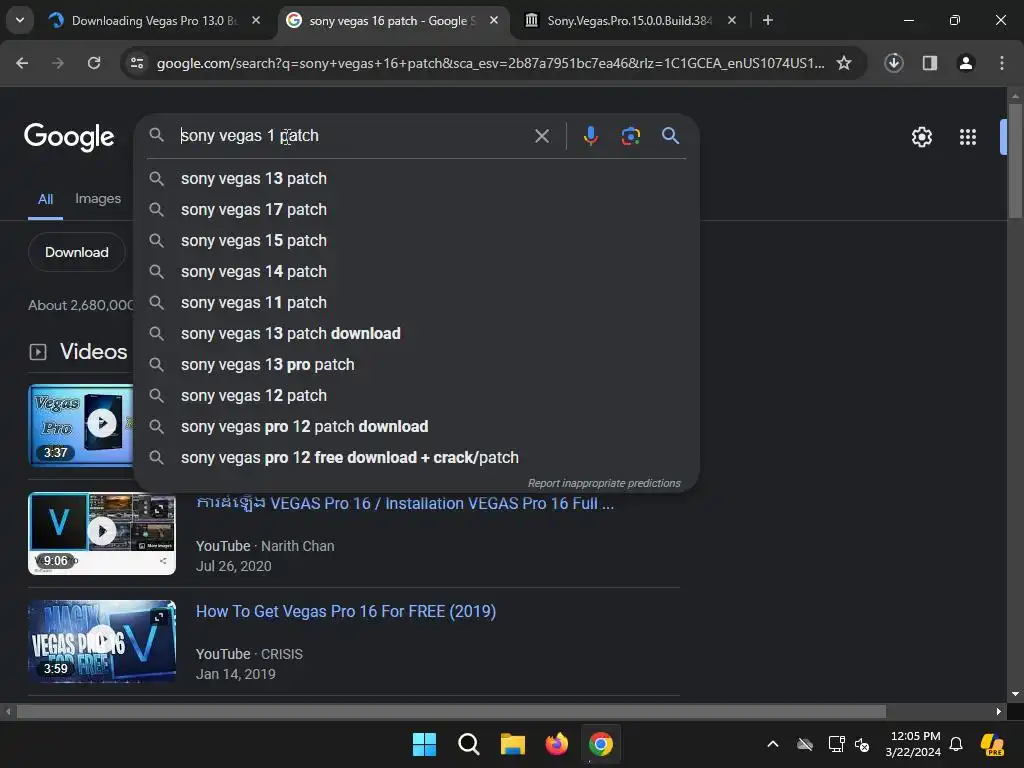Click Chrome icon in taskbar

(600, 744)
